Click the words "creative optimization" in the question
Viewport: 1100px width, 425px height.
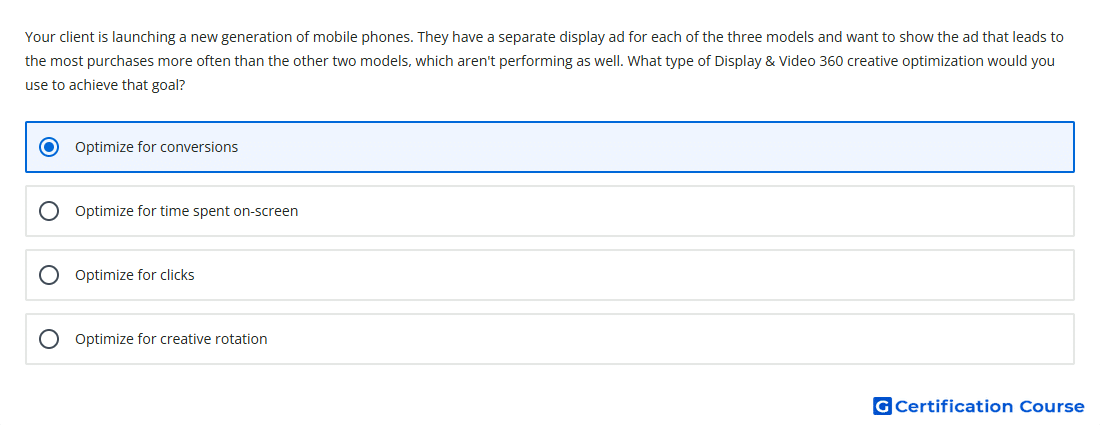(x=911, y=61)
